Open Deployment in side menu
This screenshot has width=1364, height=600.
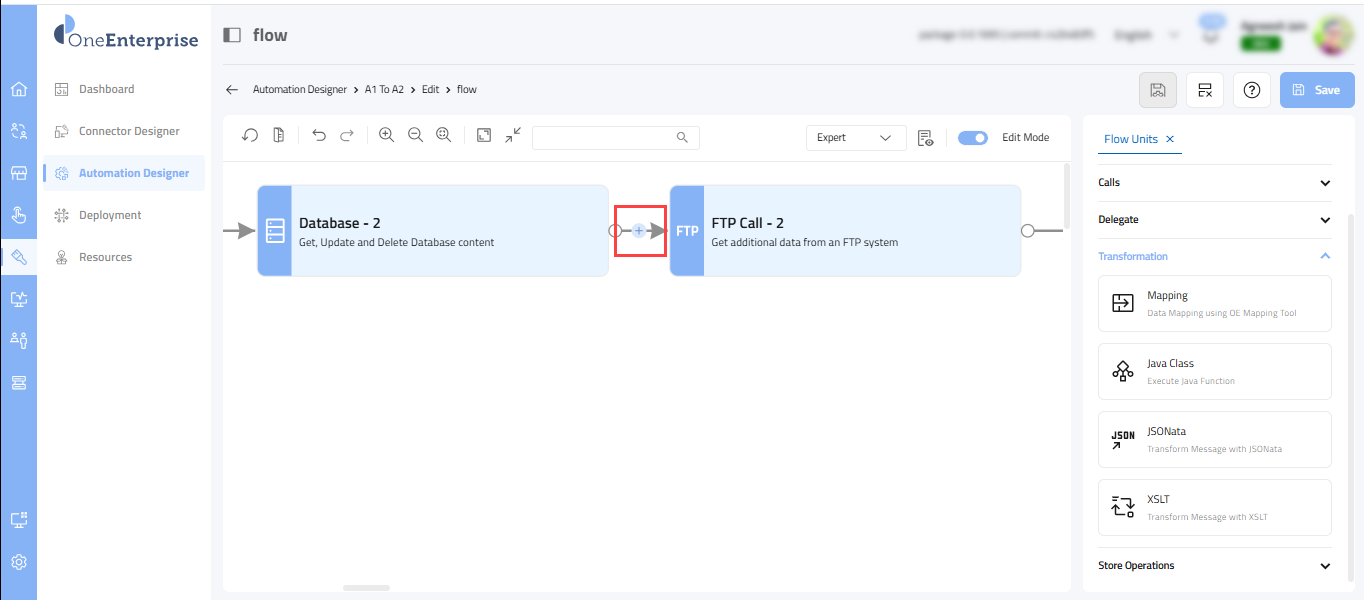pyautogui.click(x=110, y=215)
